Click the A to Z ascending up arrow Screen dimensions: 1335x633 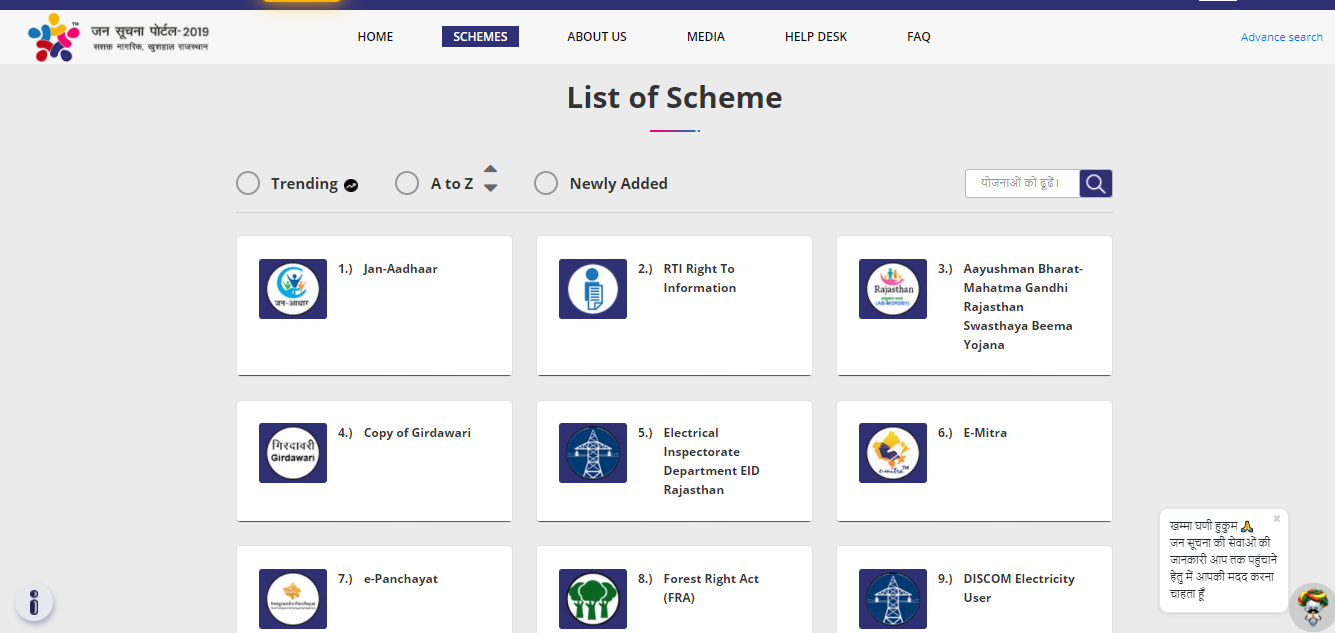pyautogui.click(x=490, y=170)
